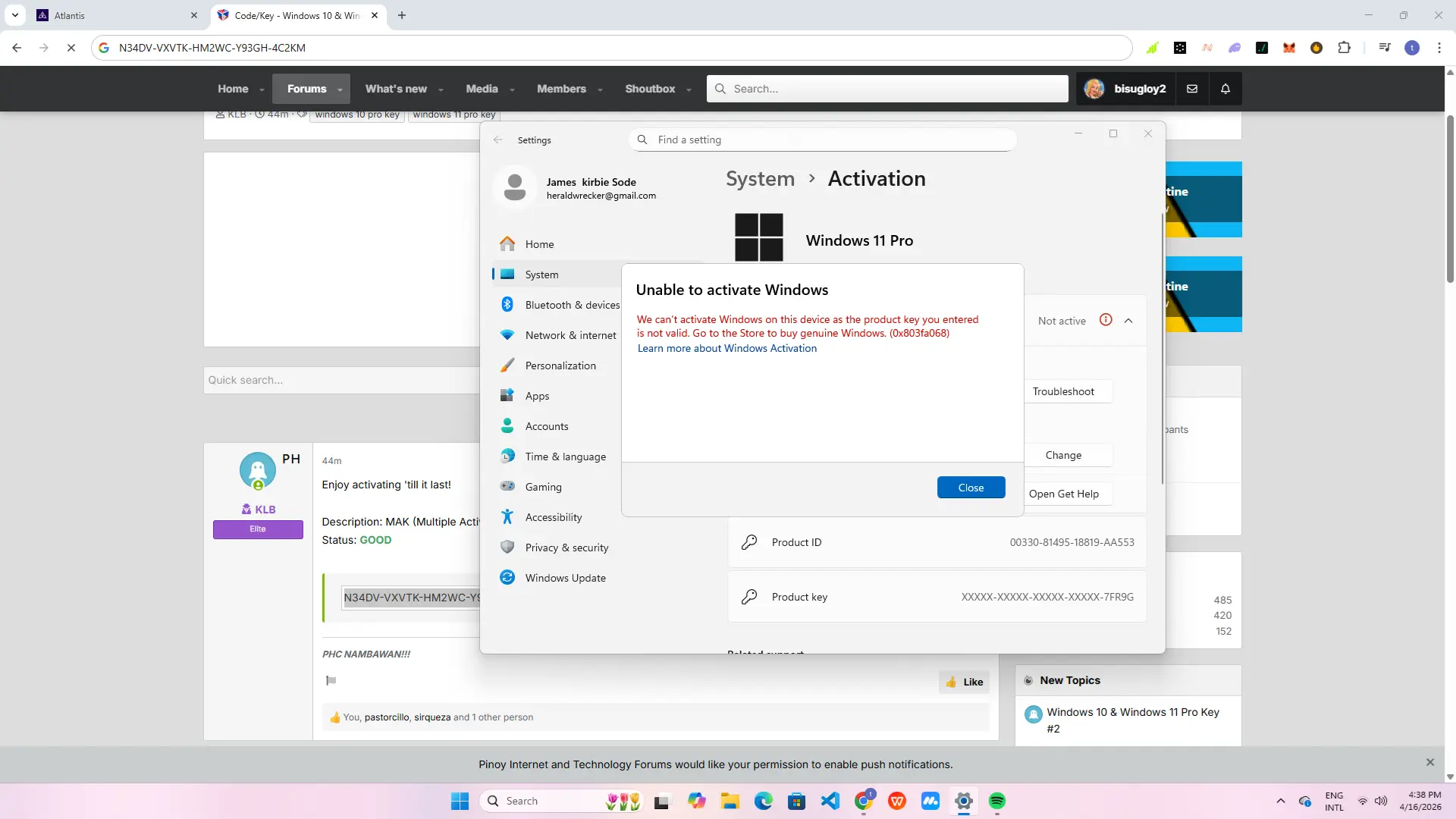Open the KLB user profile link
The height and width of the screenshot is (819, 1456).
coord(265,510)
